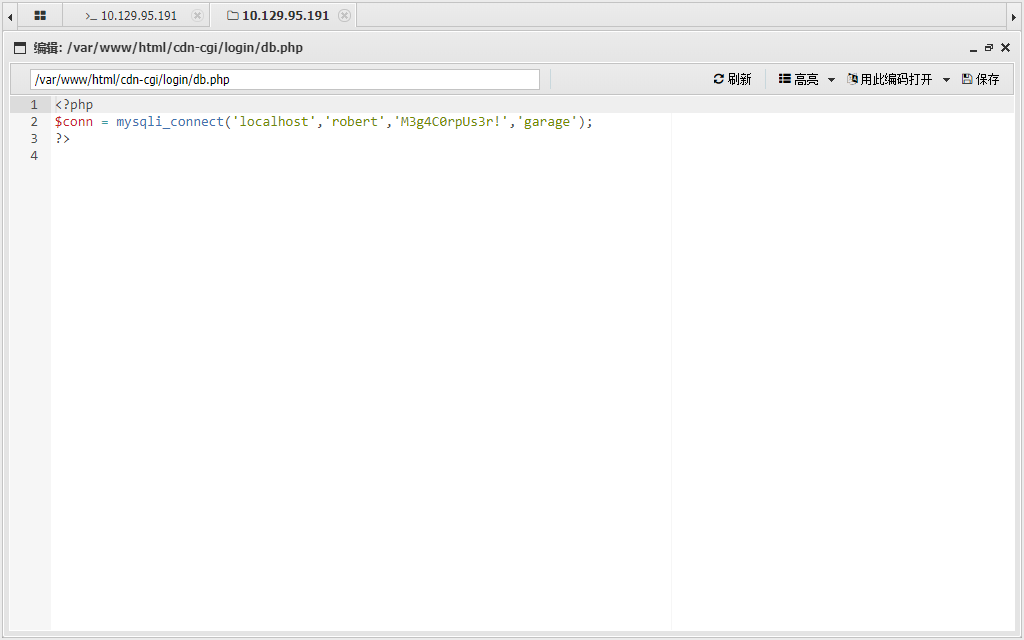Viewport: 1024px width, 640px height.
Task: Click the 高亮 highlight button
Action: tap(798, 79)
